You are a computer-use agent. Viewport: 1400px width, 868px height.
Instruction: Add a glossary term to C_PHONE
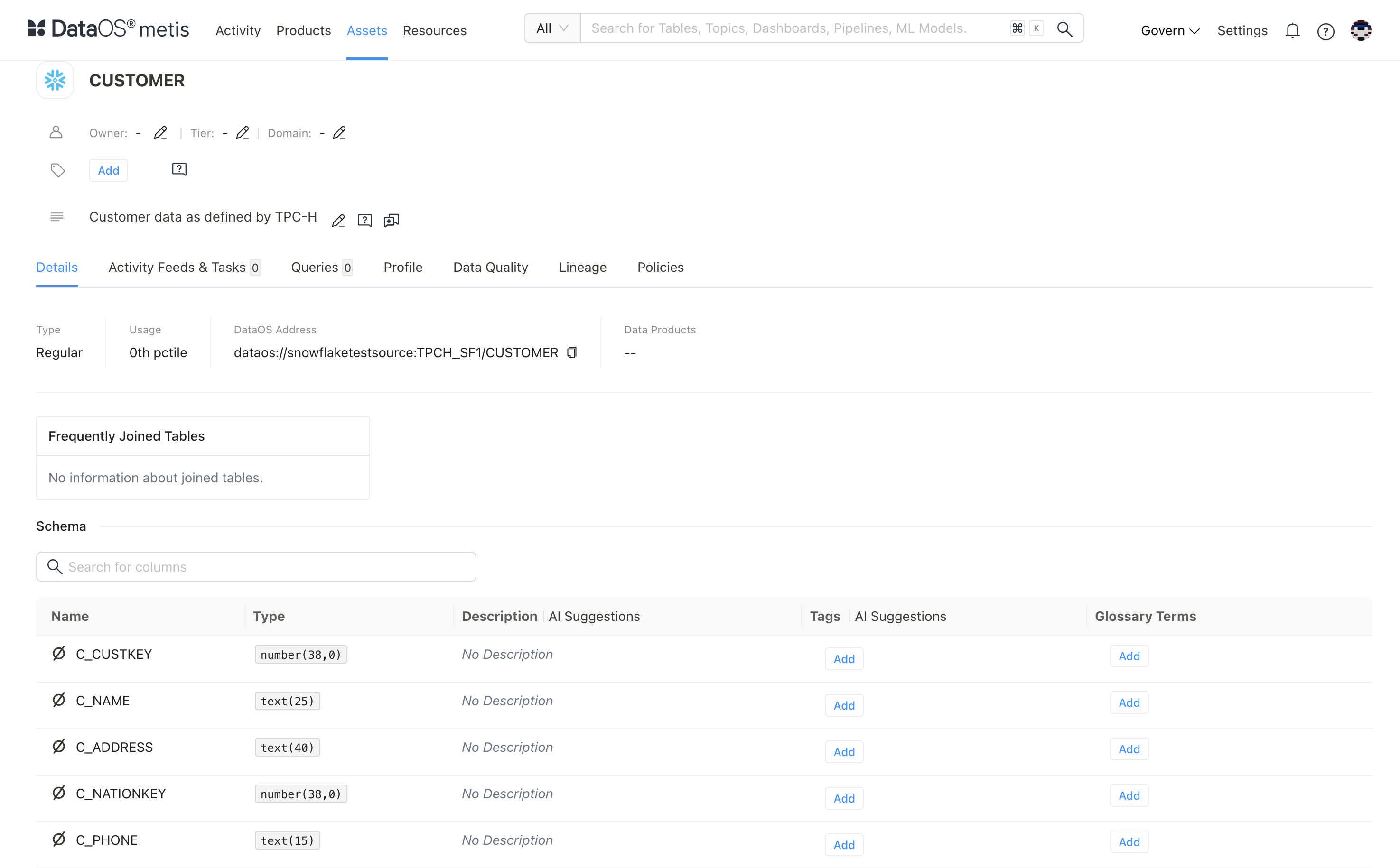[1129, 841]
